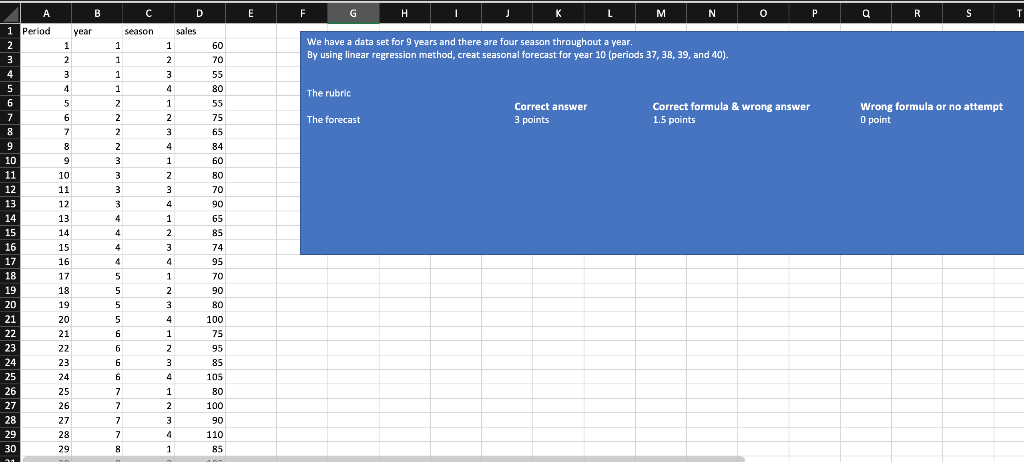Viewport: 1024px width, 462px height.
Task: Select column M header
Action: (x=660, y=13)
